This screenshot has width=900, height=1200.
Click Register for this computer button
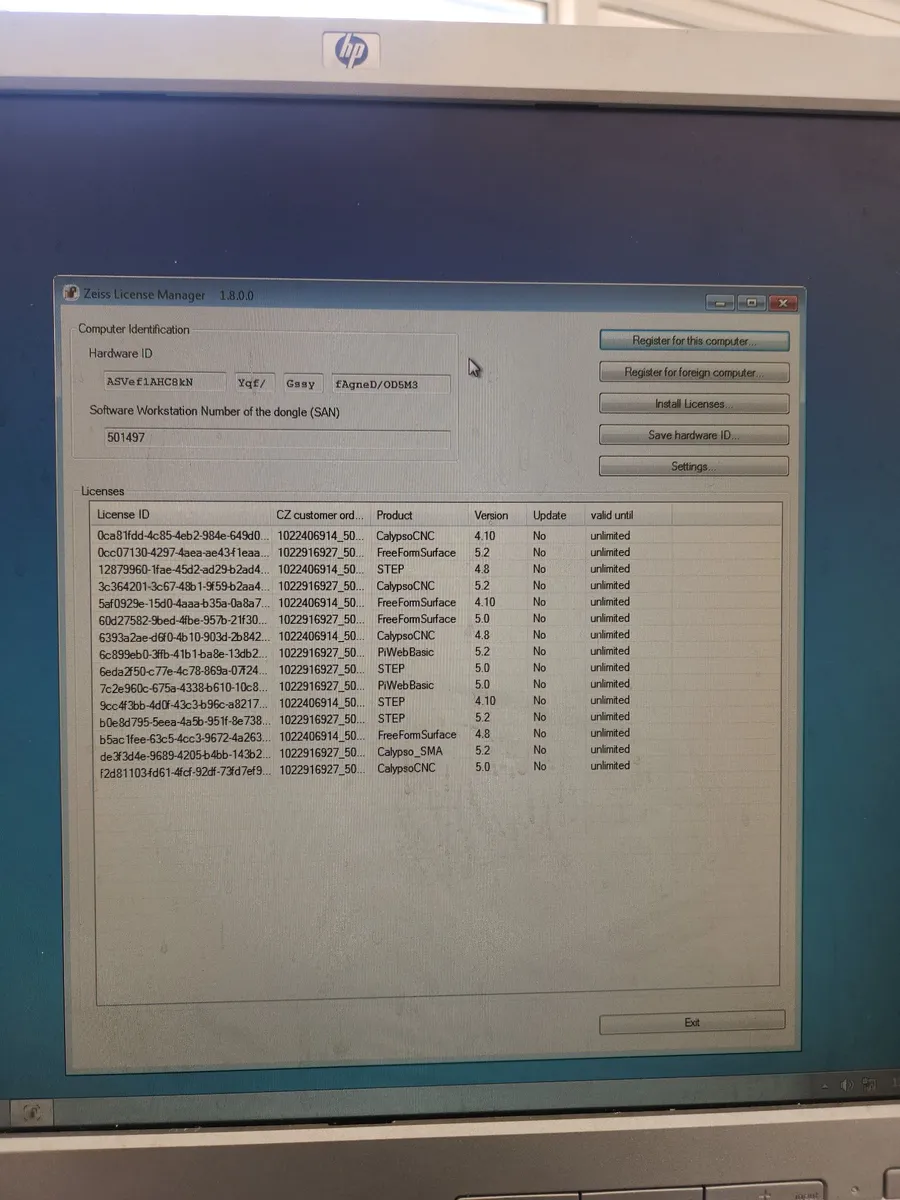[x=694, y=341]
